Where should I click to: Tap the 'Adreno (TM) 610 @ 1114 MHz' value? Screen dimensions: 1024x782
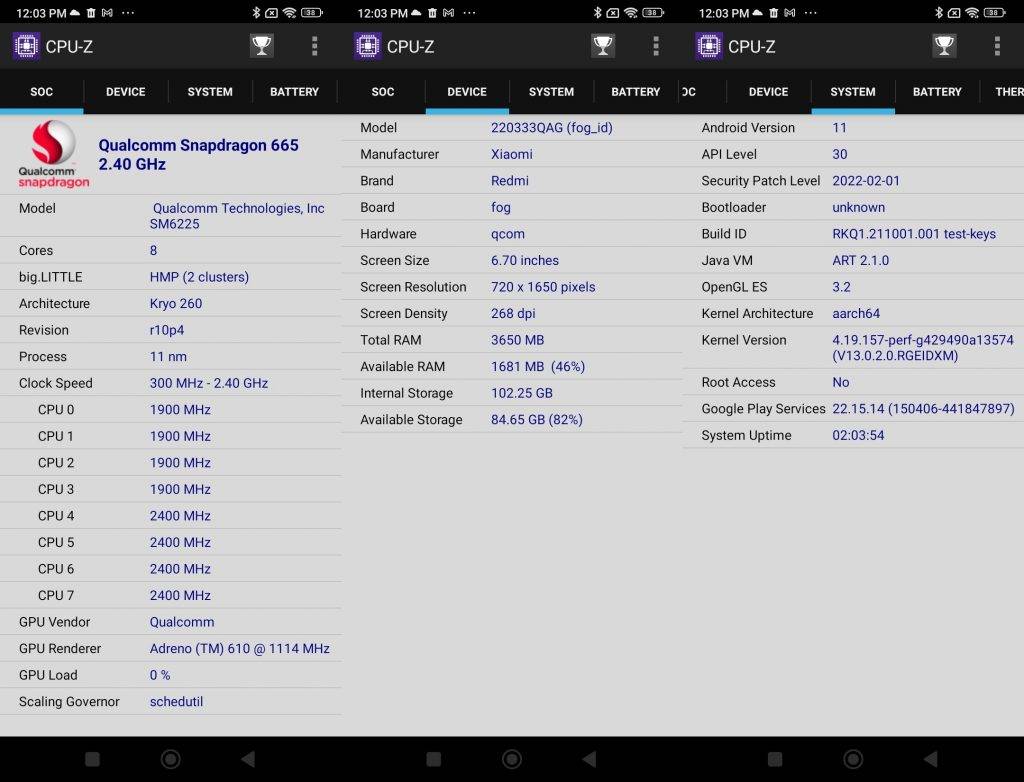click(x=240, y=649)
